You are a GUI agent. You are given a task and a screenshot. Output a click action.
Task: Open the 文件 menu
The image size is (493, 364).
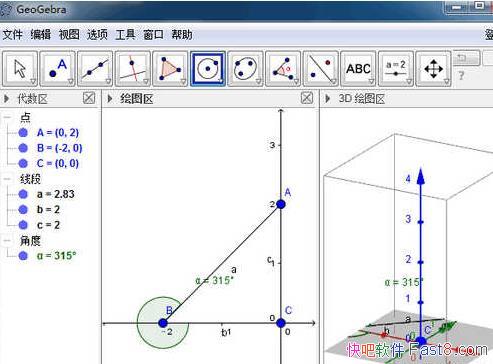point(12,35)
